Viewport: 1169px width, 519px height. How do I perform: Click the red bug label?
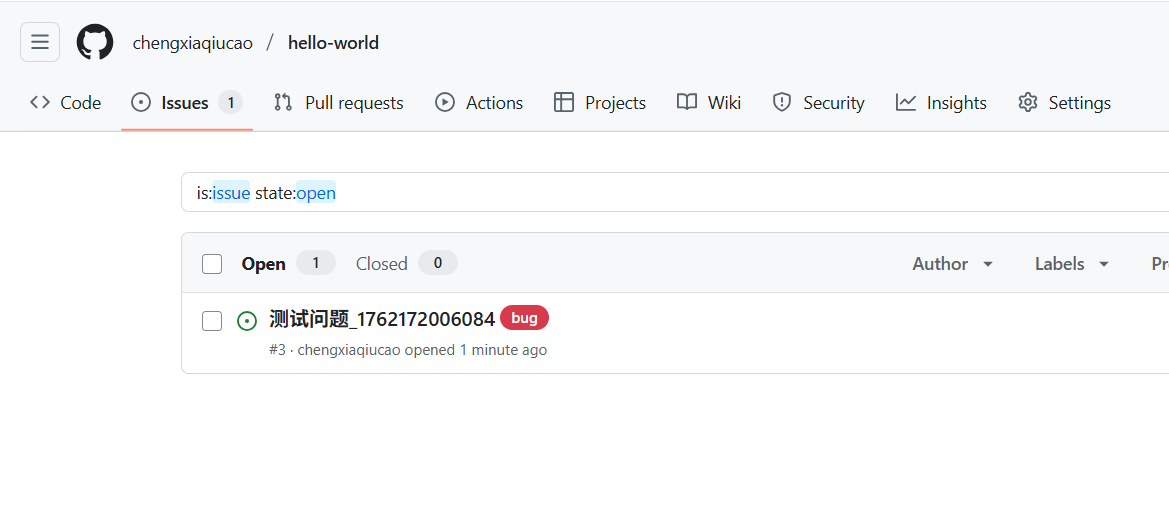tap(524, 318)
